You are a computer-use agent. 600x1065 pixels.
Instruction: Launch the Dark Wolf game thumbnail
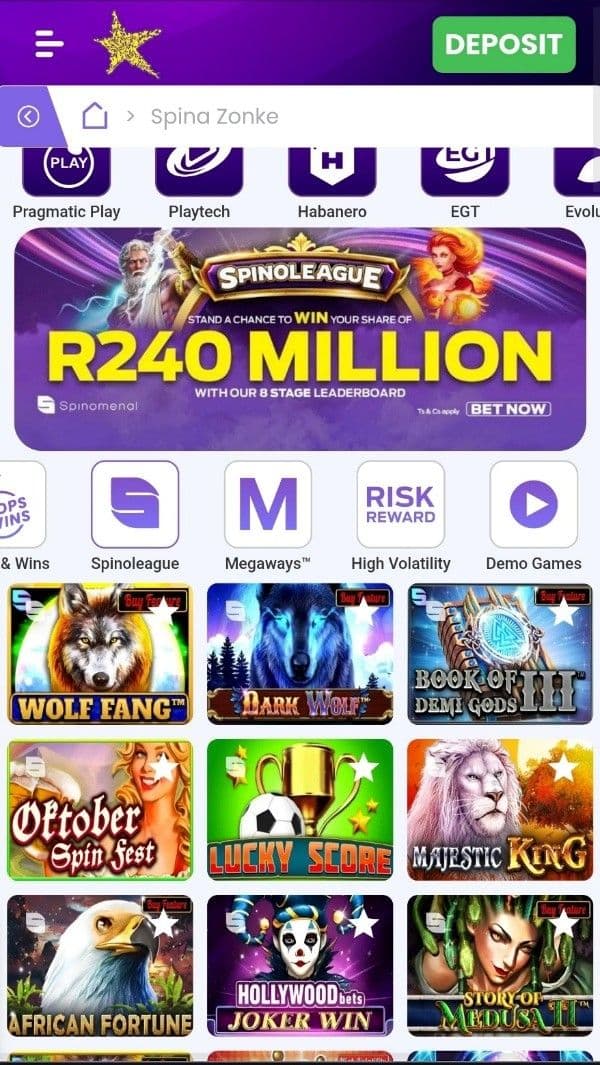pos(300,654)
